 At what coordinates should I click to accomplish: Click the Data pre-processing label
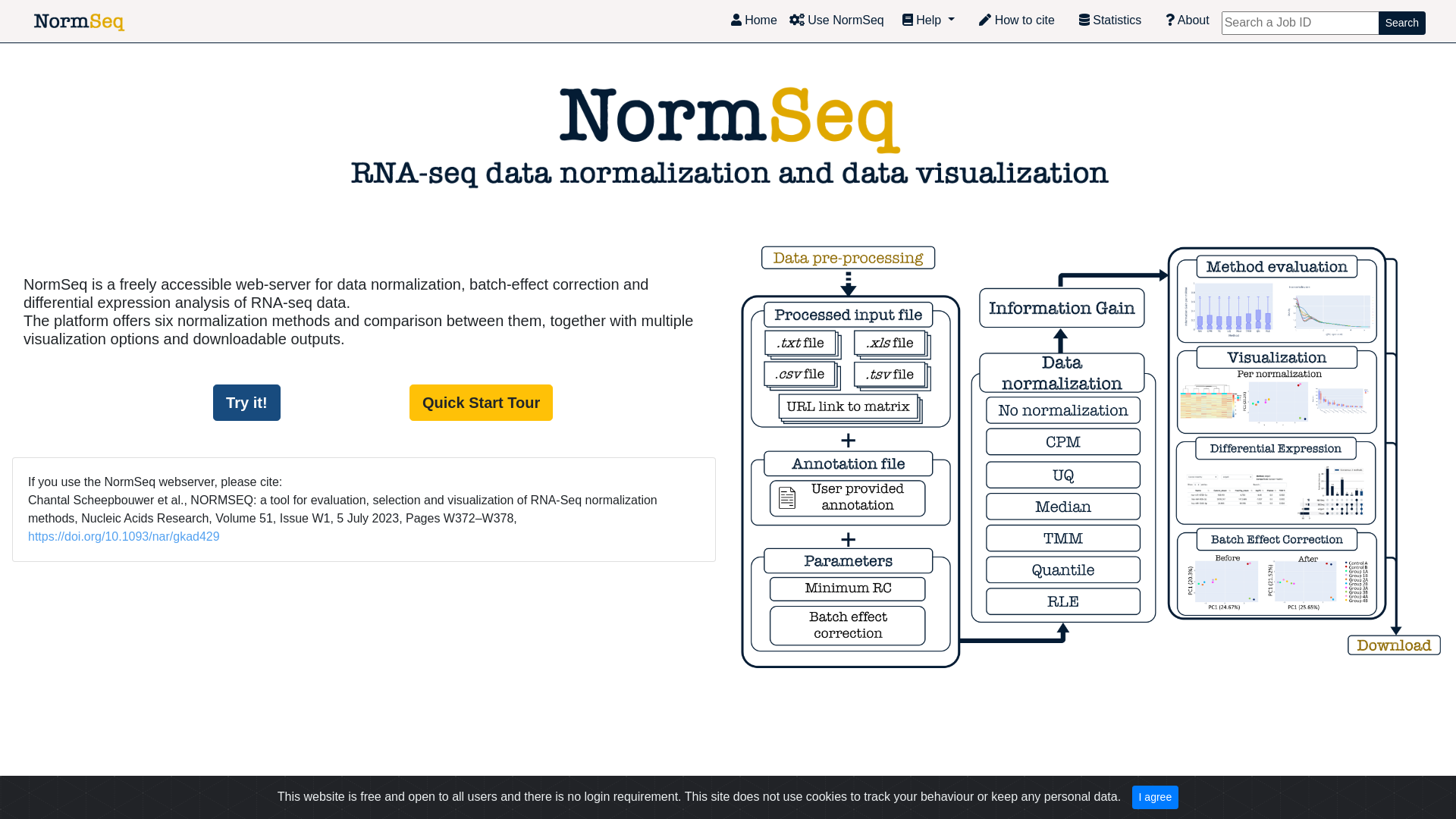coord(848,258)
